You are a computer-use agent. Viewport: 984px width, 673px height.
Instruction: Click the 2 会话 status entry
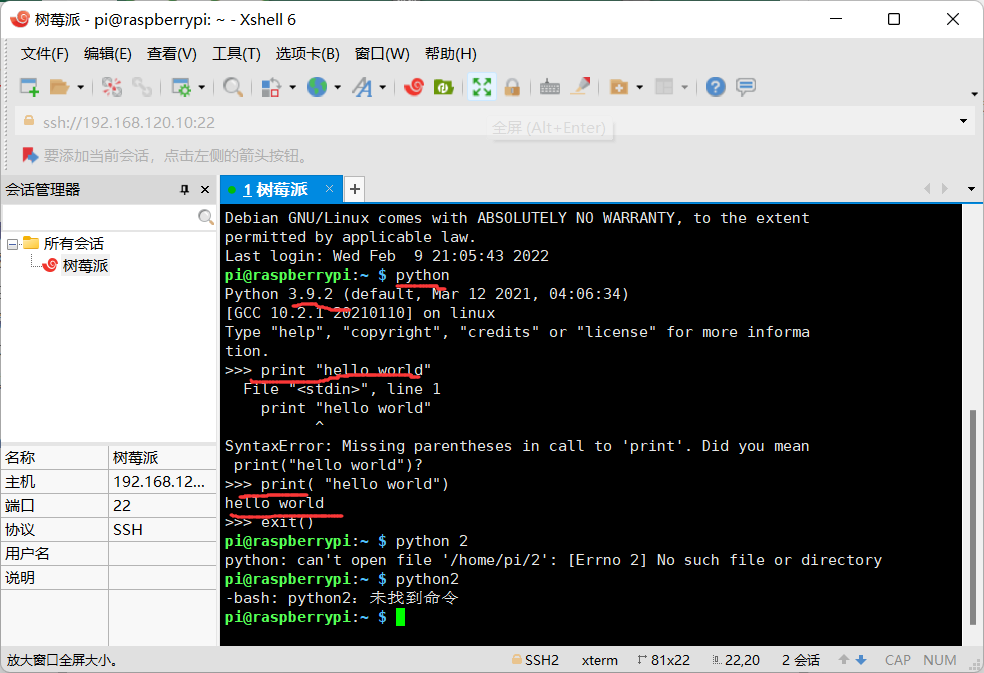[801, 660]
